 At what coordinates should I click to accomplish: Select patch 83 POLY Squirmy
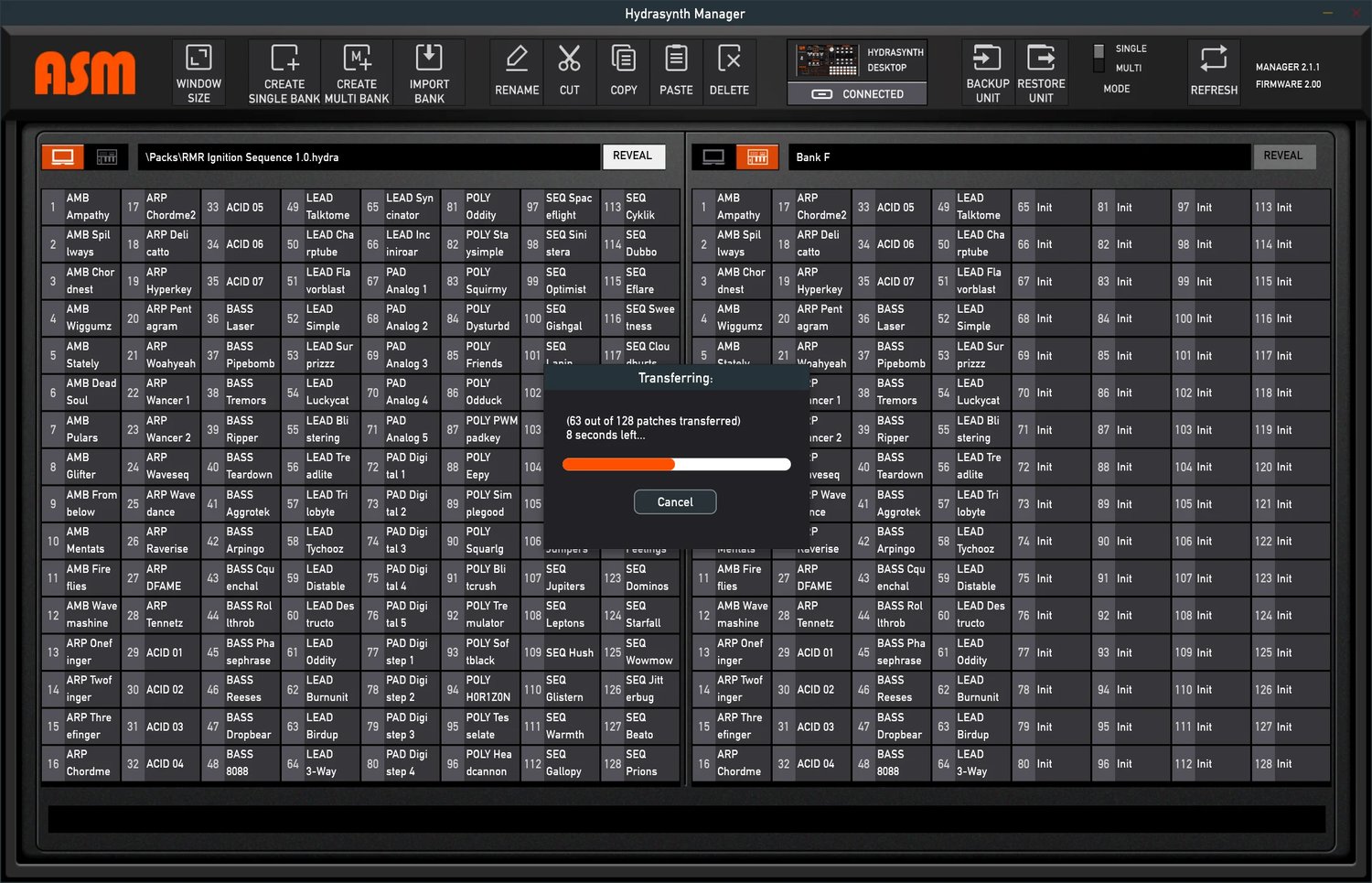[x=481, y=281]
